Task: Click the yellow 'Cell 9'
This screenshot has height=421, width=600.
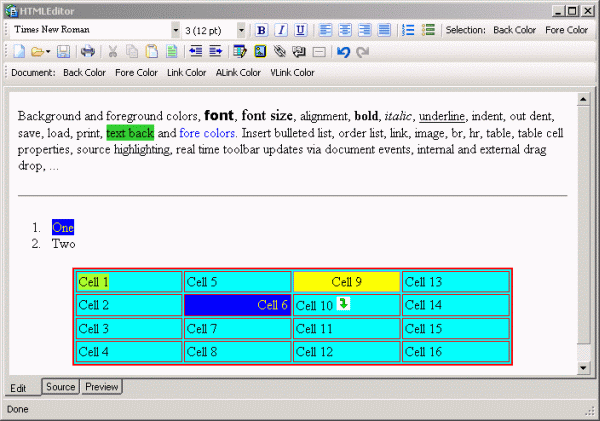Action: [x=347, y=282]
